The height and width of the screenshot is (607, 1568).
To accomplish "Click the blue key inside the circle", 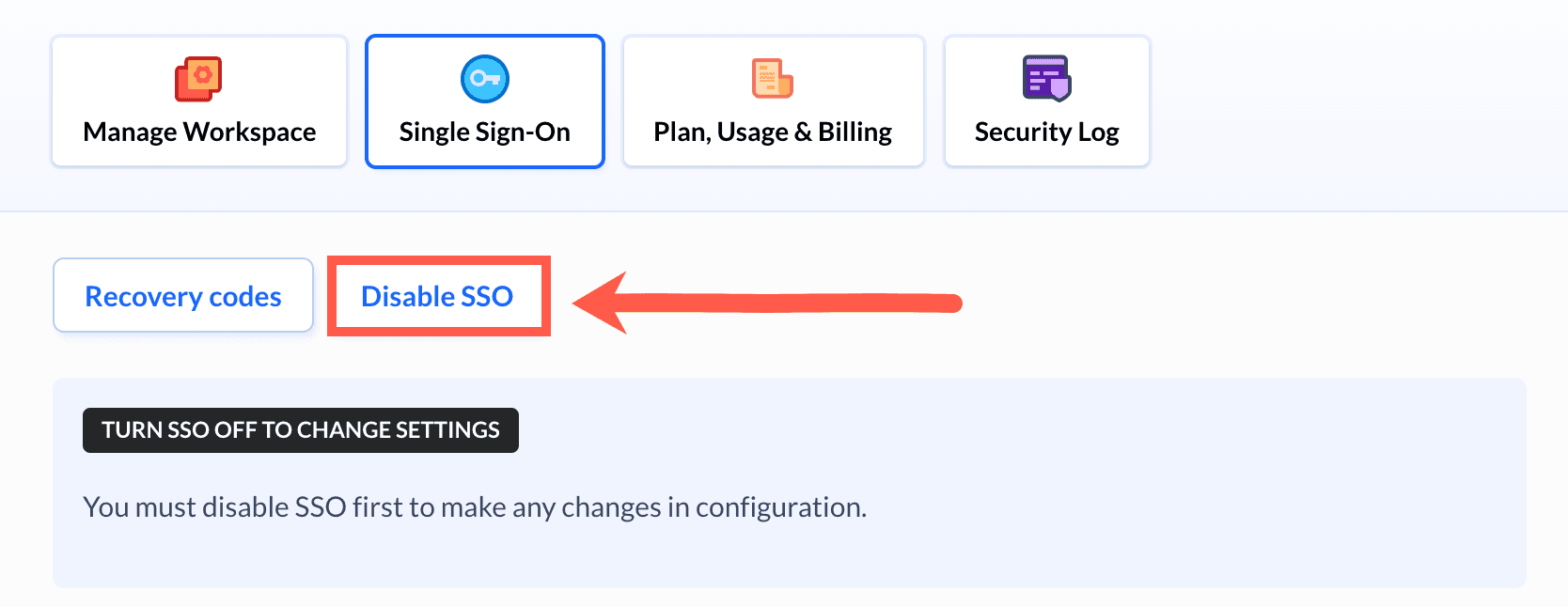I will pos(484,78).
